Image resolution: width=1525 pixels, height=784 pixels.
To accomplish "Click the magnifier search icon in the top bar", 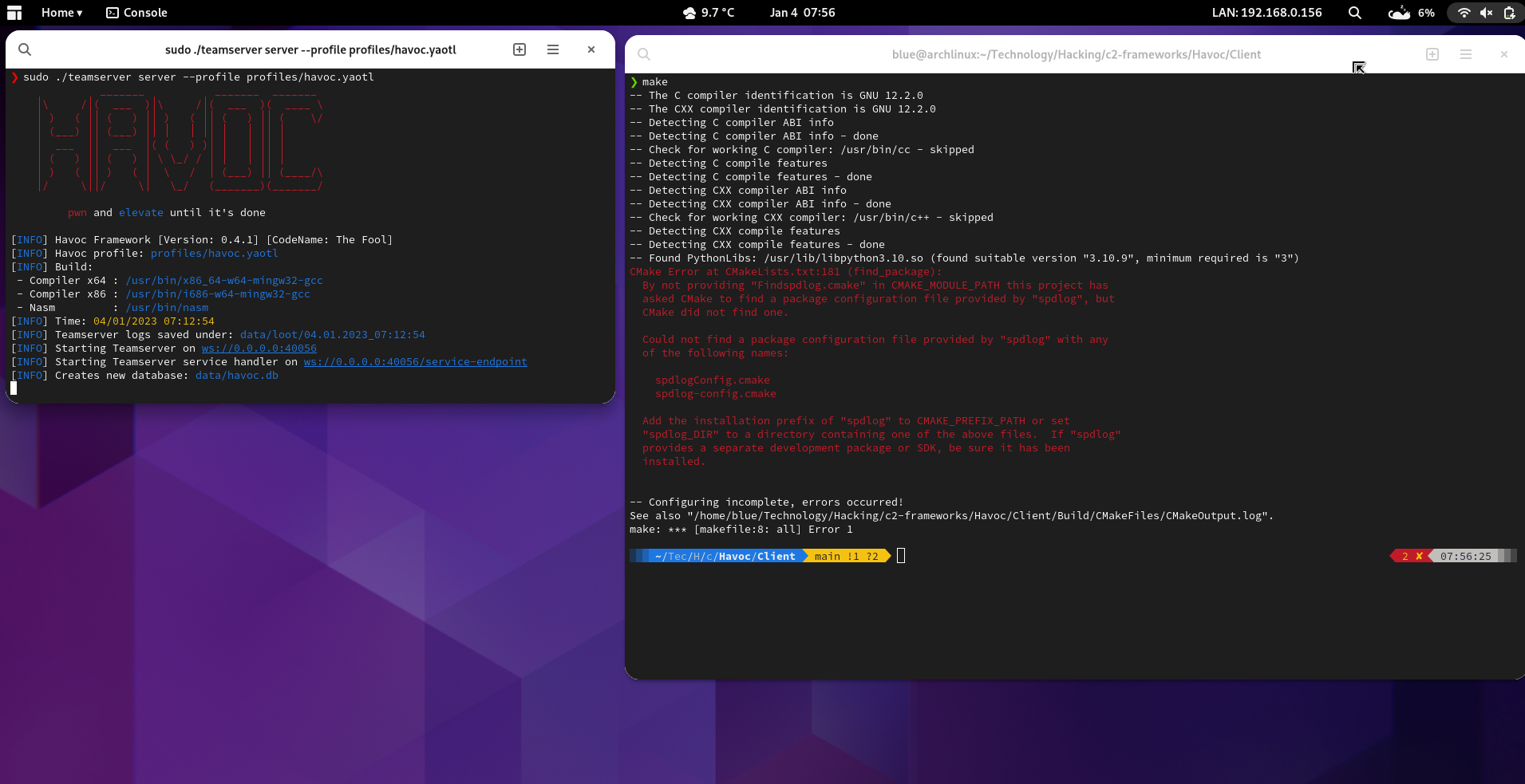I will (1354, 13).
